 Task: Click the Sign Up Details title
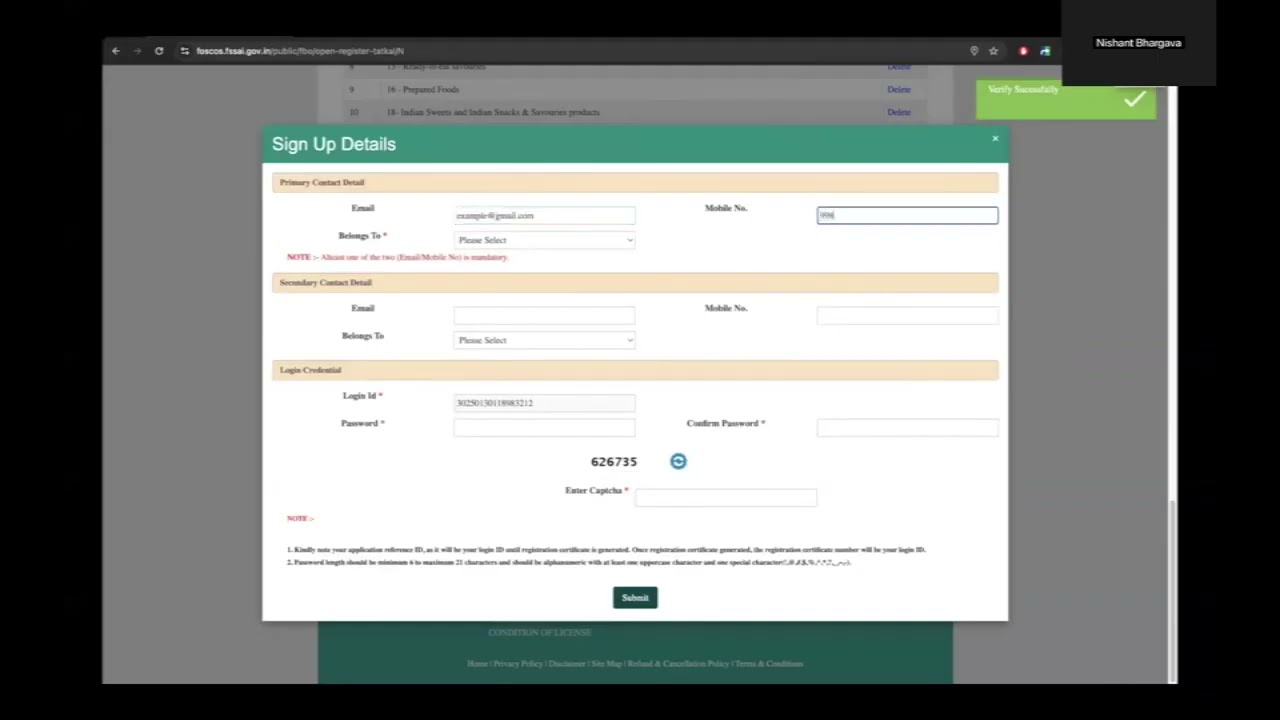tap(334, 144)
